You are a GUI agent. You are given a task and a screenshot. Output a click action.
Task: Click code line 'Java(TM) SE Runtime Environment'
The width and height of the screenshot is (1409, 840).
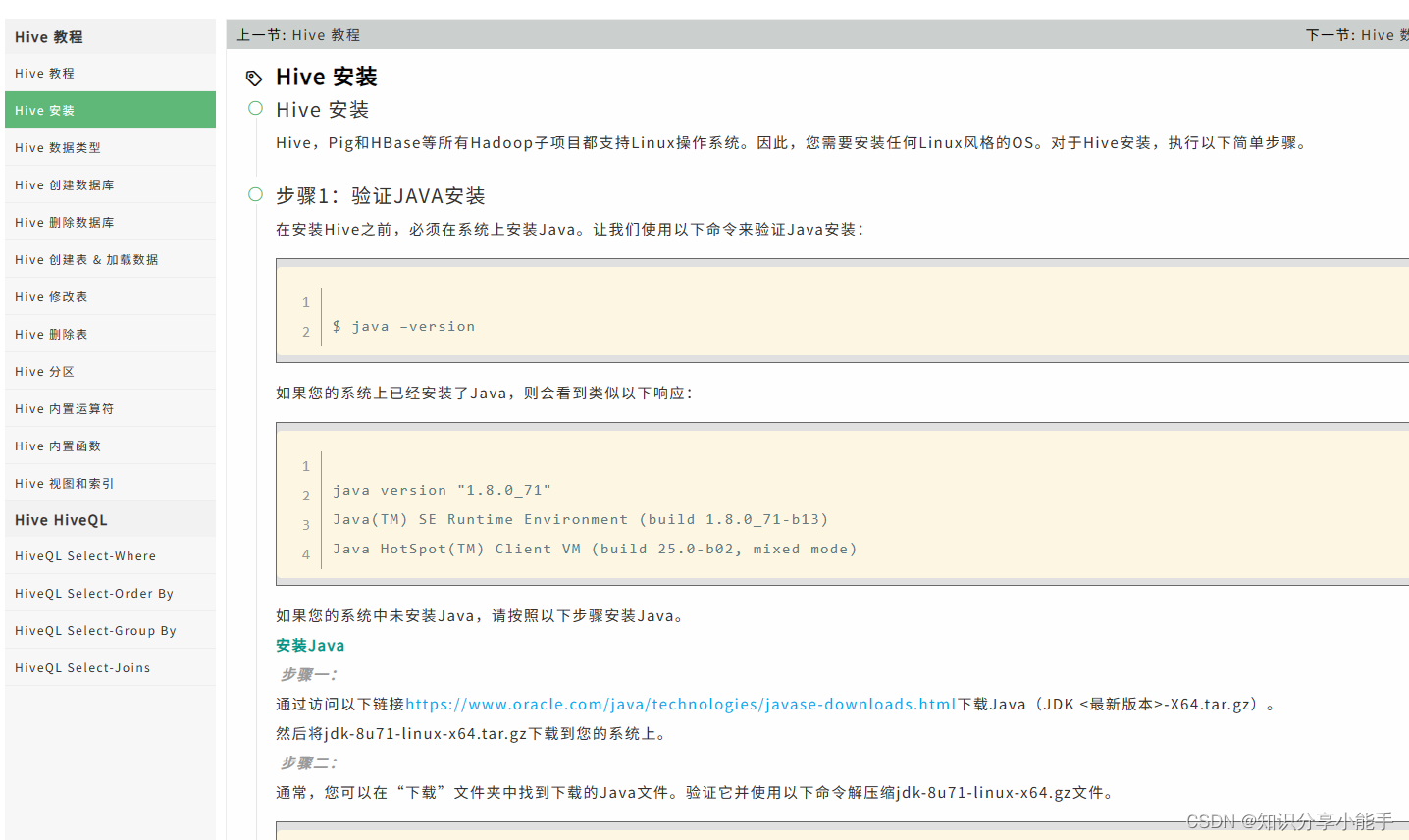(x=580, y=519)
